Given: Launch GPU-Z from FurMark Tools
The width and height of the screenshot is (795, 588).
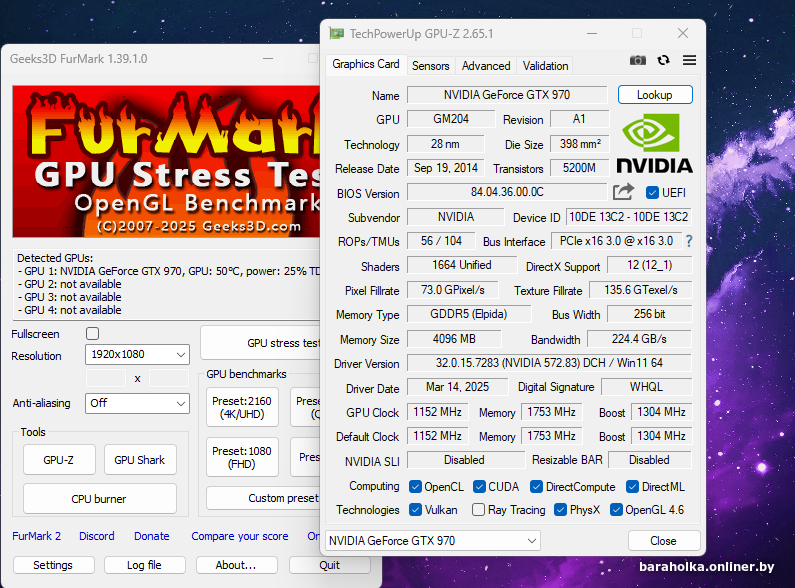Looking at the screenshot, I should [59, 460].
